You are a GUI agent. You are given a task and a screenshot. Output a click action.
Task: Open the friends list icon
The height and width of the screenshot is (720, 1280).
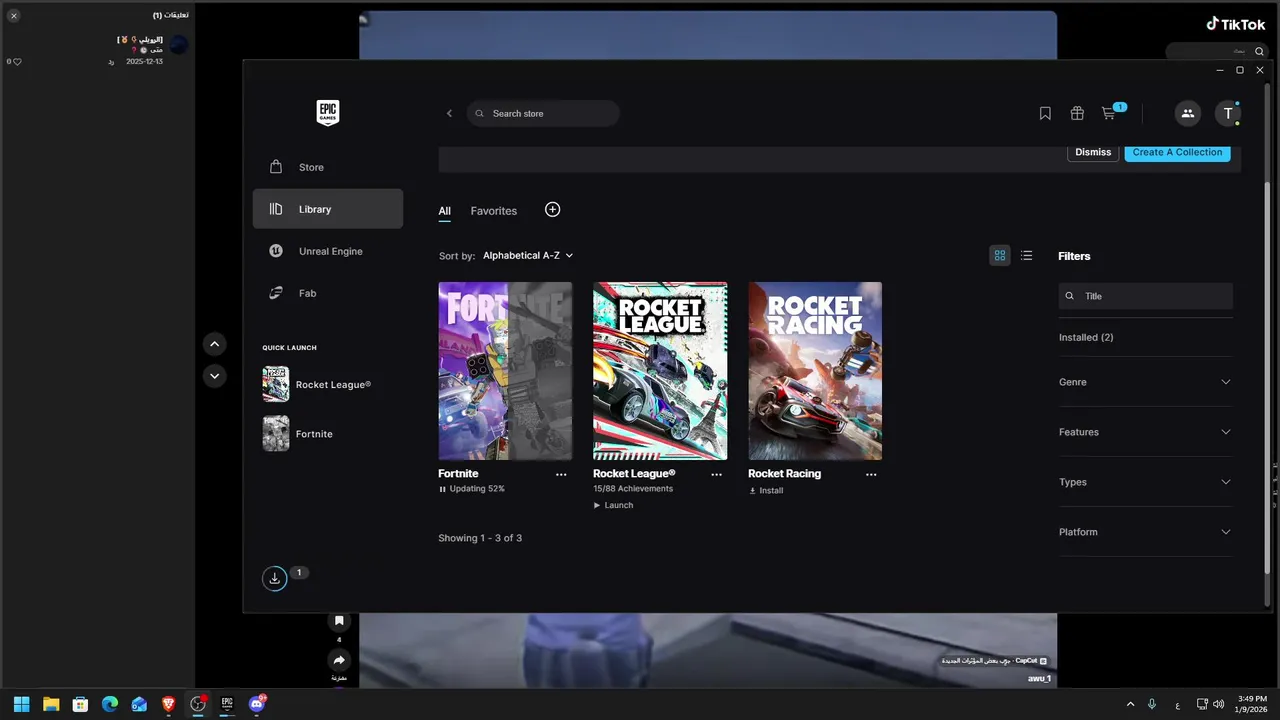(1187, 113)
